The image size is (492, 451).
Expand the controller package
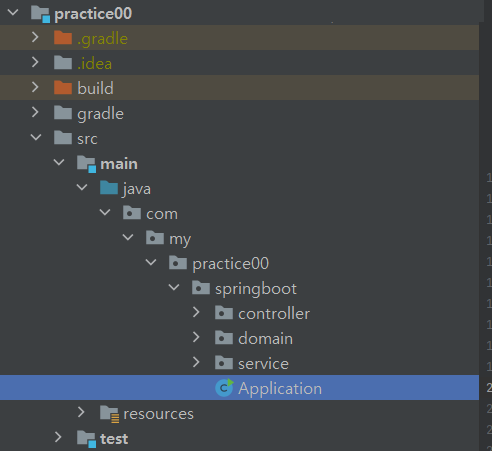tap(196, 312)
